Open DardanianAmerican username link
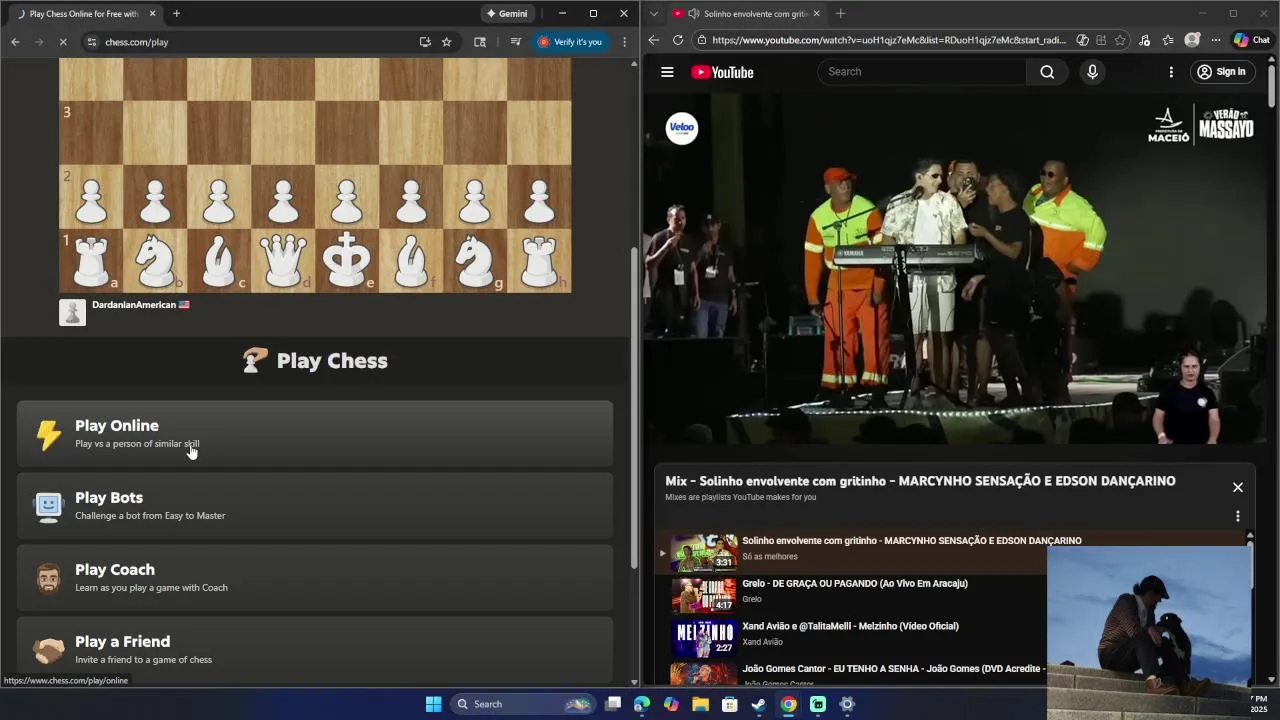This screenshot has width=1280, height=720. click(134, 305)
